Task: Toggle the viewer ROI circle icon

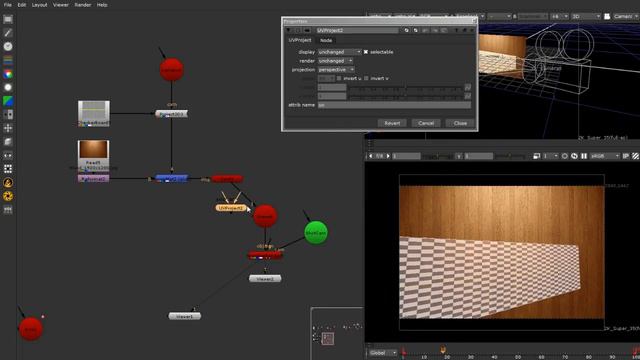Action: click(564, 156)
